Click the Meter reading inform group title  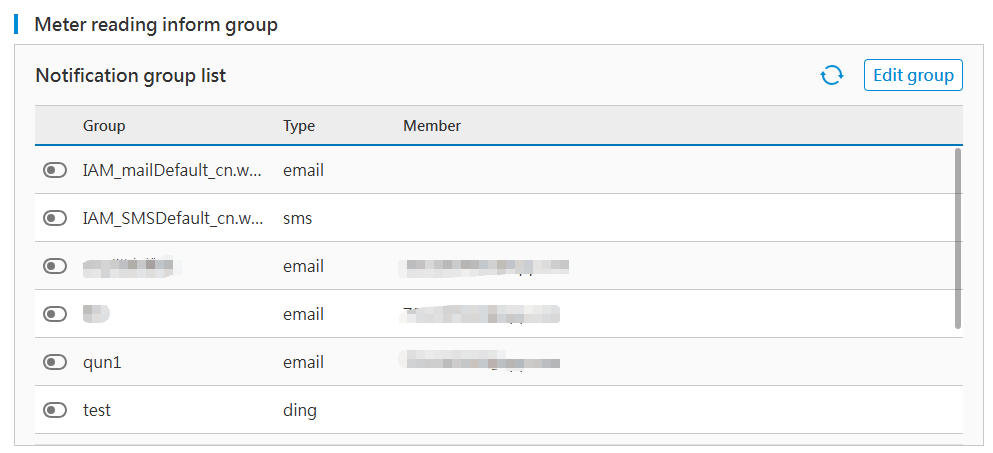tap(156, 25)
